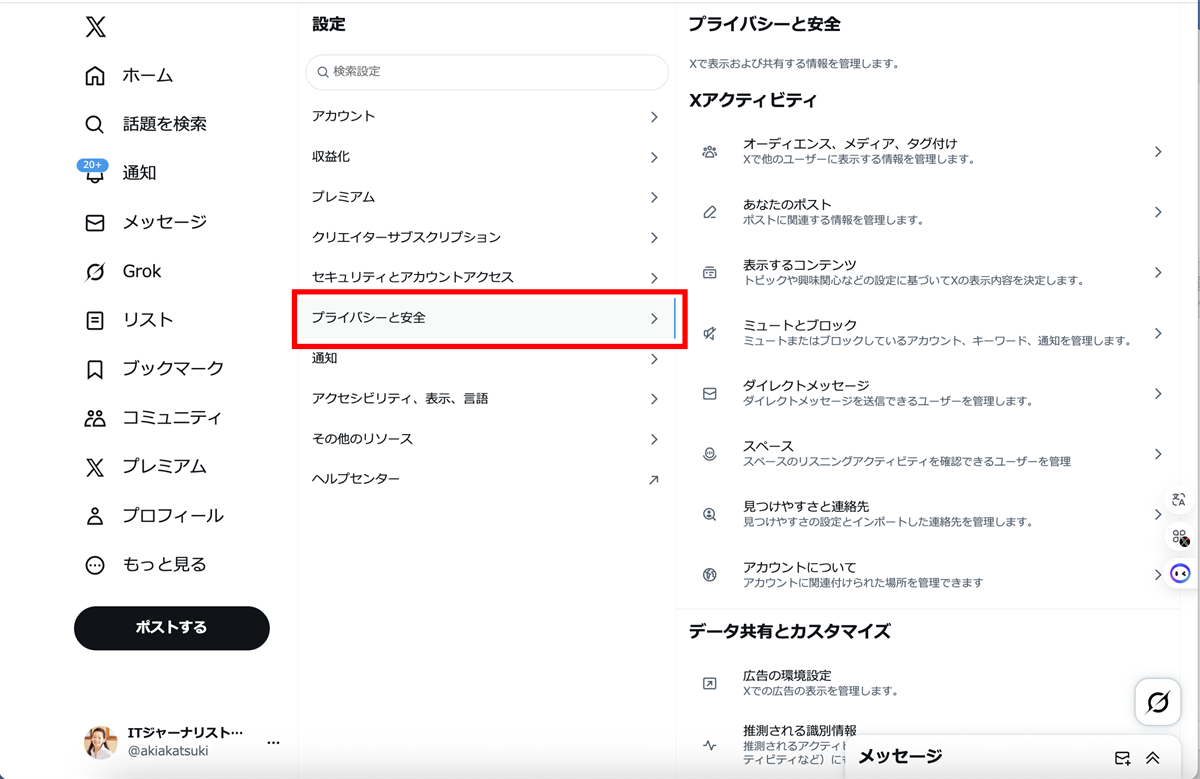Screen dimensions: 1200x779
Task: Click the new message compose icon
Action: click(x=1122, y=758)
